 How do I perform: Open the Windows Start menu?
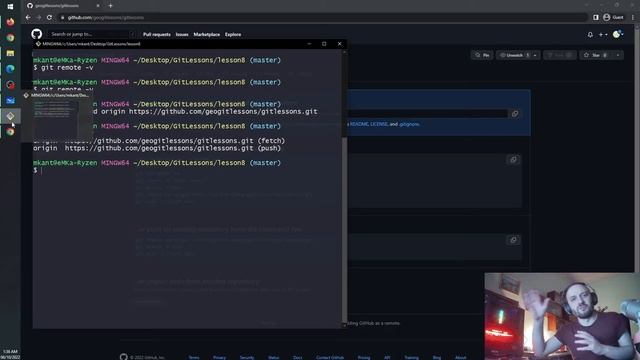point(10,7)
